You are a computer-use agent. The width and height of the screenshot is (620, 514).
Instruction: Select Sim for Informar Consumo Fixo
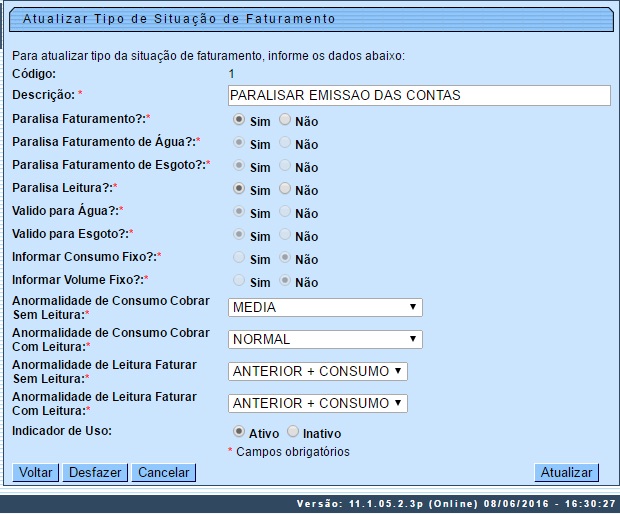click(238, 258)
